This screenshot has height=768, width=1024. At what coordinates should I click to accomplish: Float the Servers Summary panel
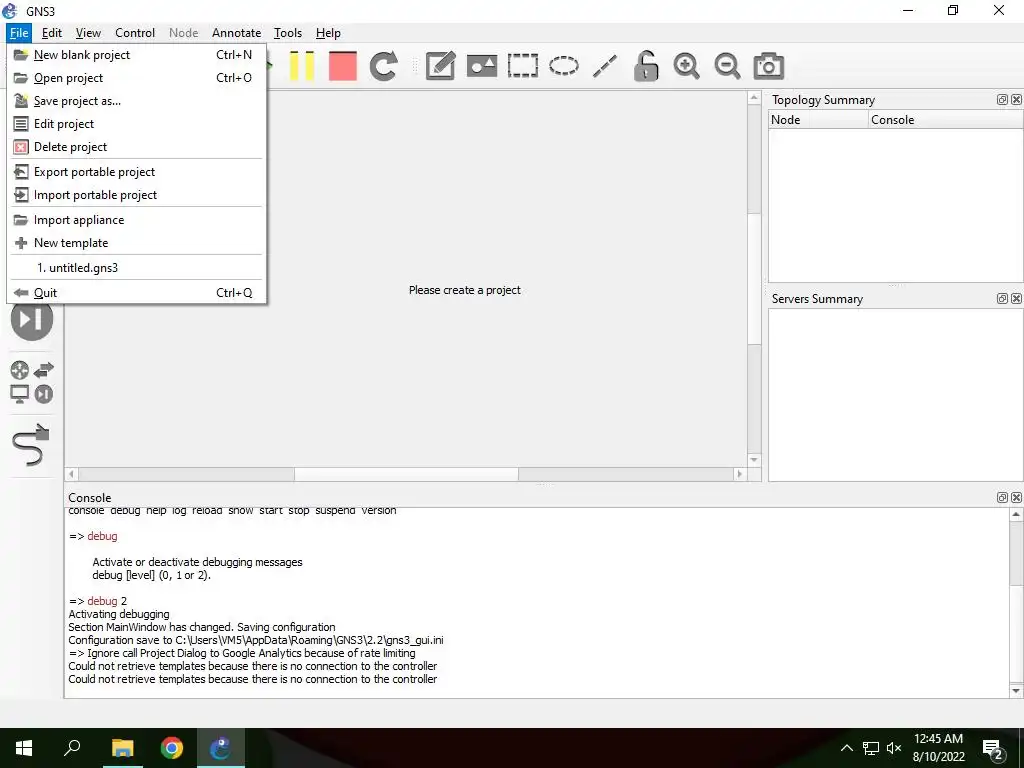point(1002,298)
